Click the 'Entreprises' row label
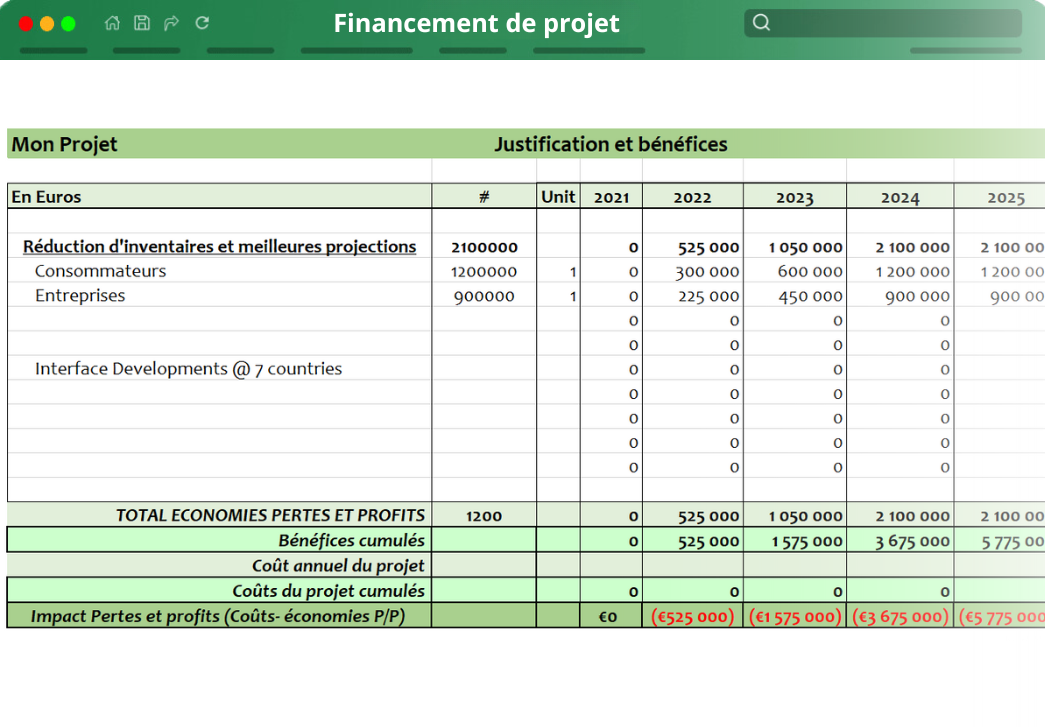This screenshot has width=1045, height=727. coord(80,296)
